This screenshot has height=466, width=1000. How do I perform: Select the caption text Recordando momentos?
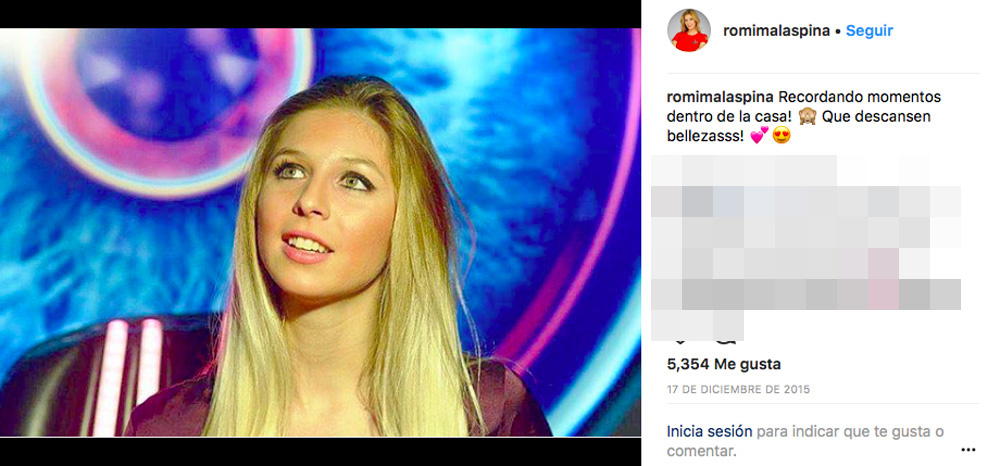click(859, 98)
